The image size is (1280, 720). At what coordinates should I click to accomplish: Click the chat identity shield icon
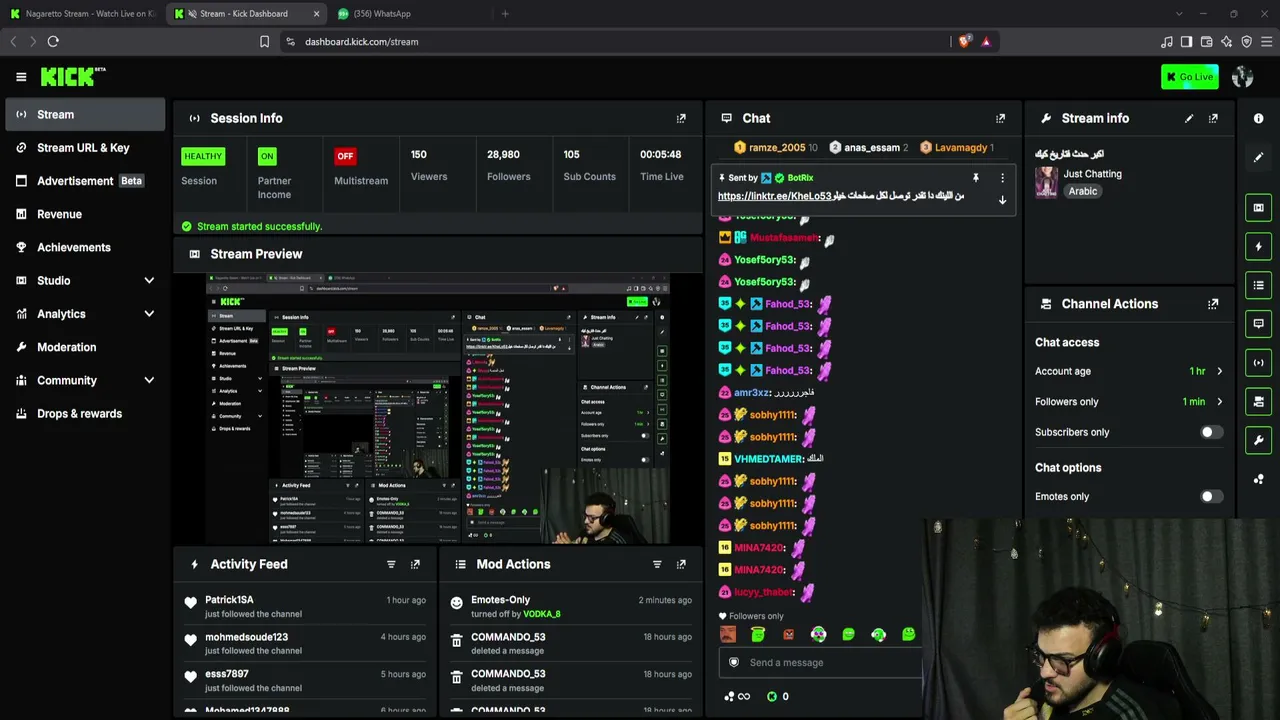pos(734,662)
